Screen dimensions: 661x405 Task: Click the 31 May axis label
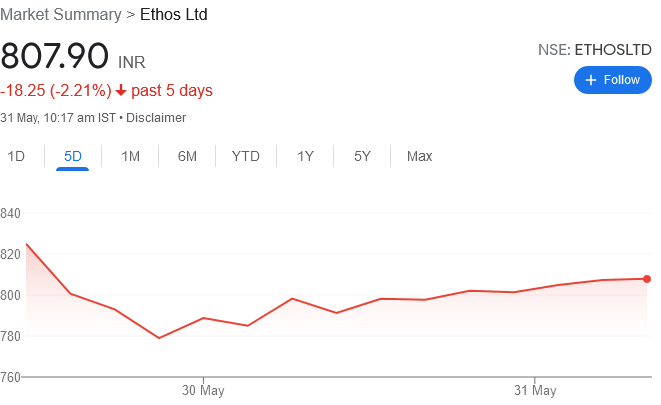pos(534,389)
